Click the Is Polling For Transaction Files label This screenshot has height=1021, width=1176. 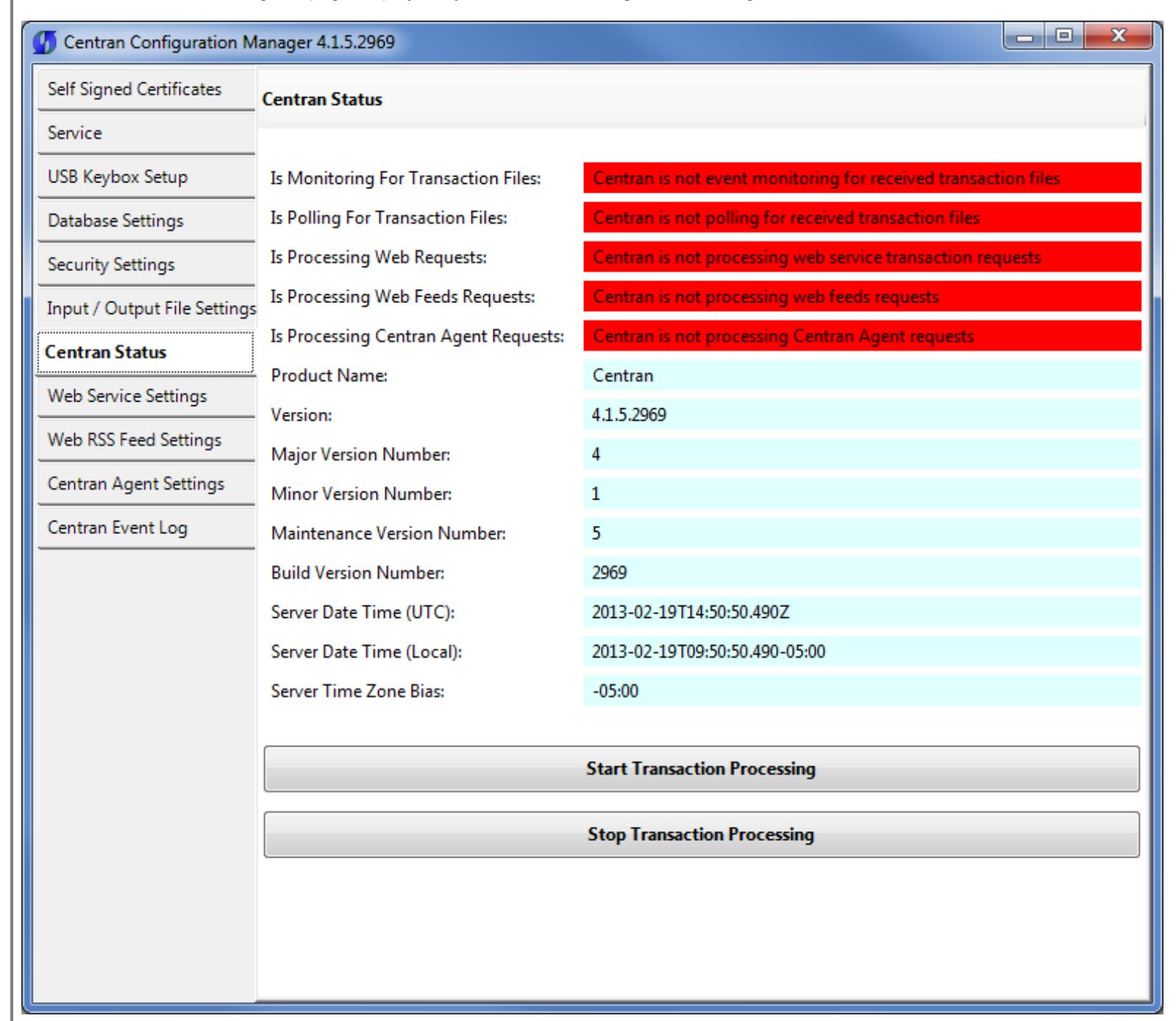coord(389,218)
